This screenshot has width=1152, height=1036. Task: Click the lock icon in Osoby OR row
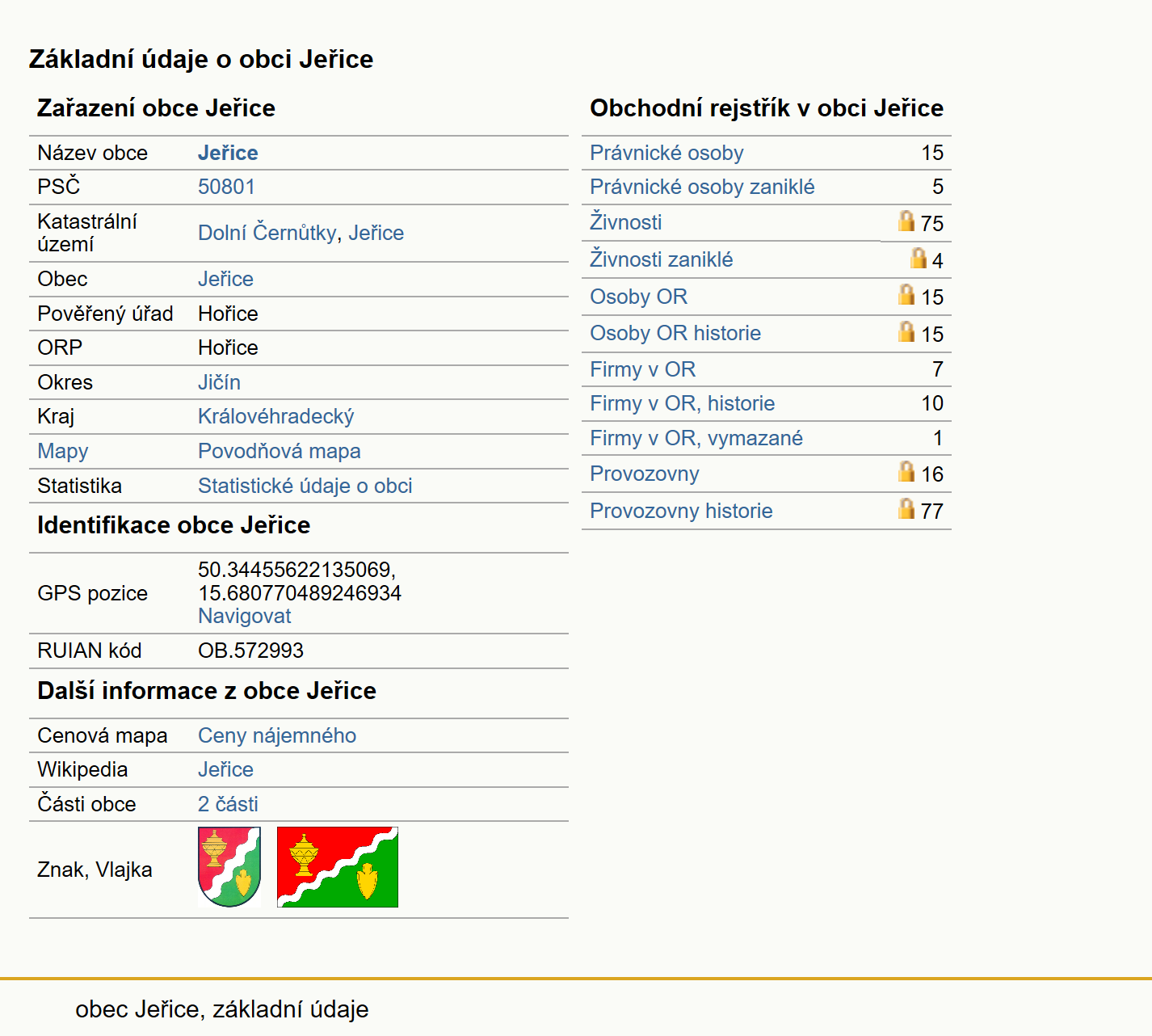click(906, 294)
